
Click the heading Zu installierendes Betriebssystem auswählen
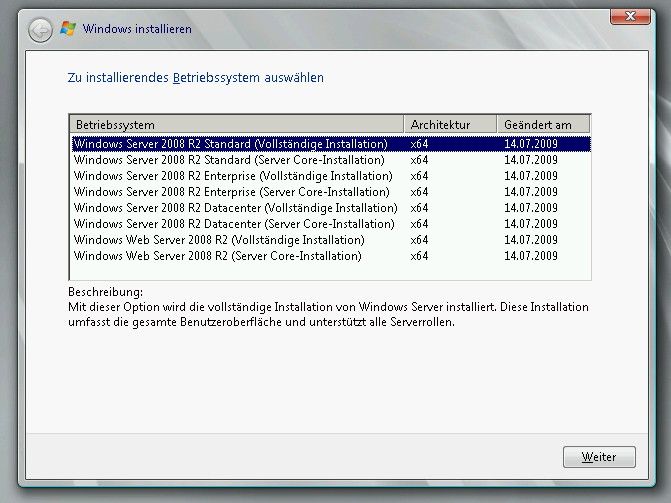[x=196, y=78]
